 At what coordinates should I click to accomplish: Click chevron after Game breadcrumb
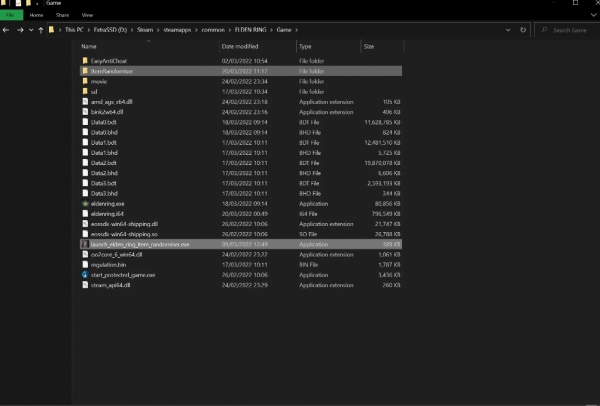tap(297, 30)
